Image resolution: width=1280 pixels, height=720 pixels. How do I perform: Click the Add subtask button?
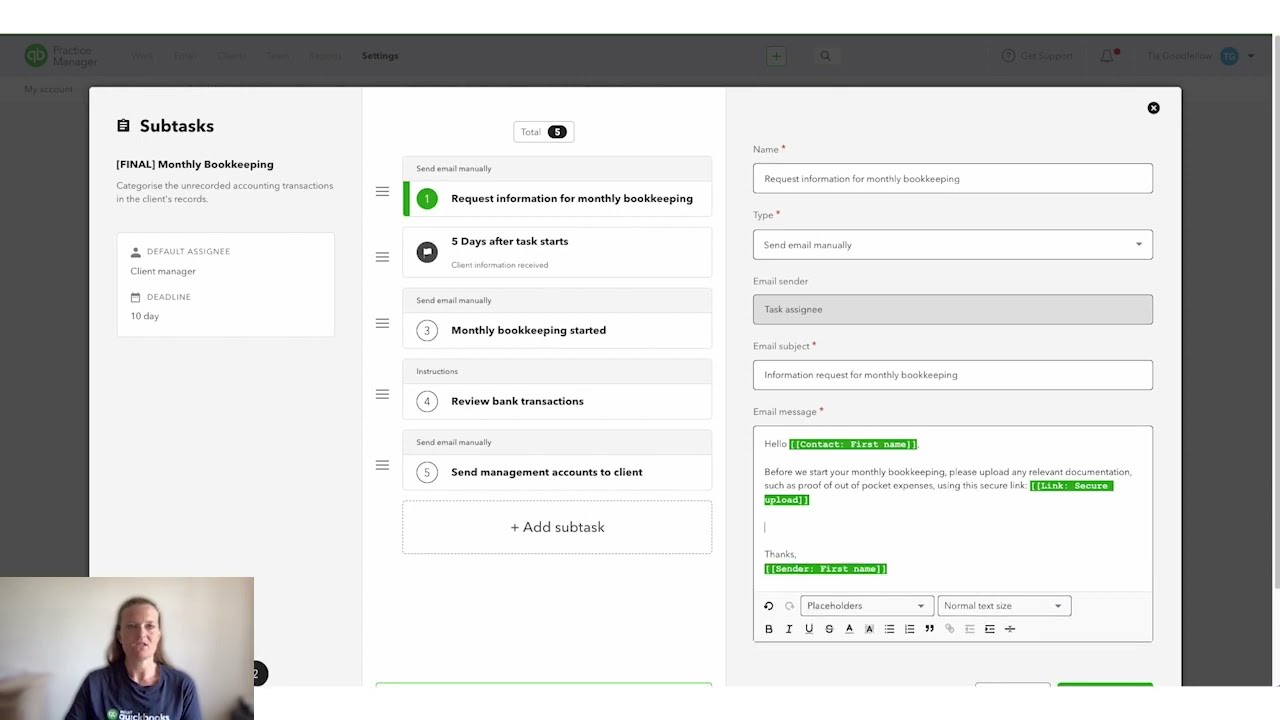(x=557, y=527)
